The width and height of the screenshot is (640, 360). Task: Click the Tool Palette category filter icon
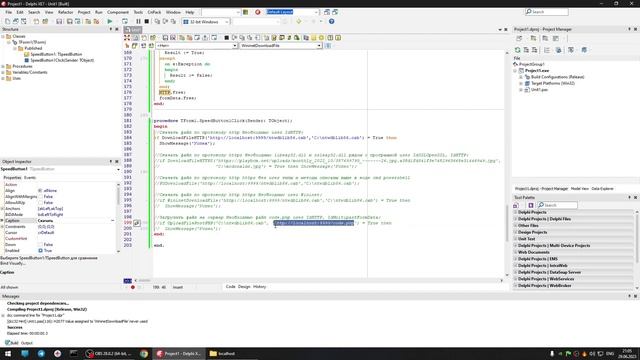click(516, 205)
